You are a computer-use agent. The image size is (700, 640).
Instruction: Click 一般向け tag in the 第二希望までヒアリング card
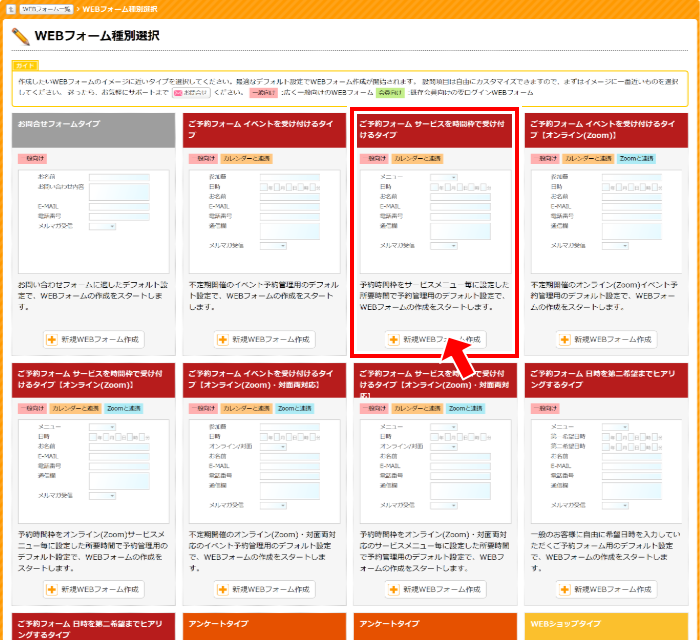coord(545,408)
